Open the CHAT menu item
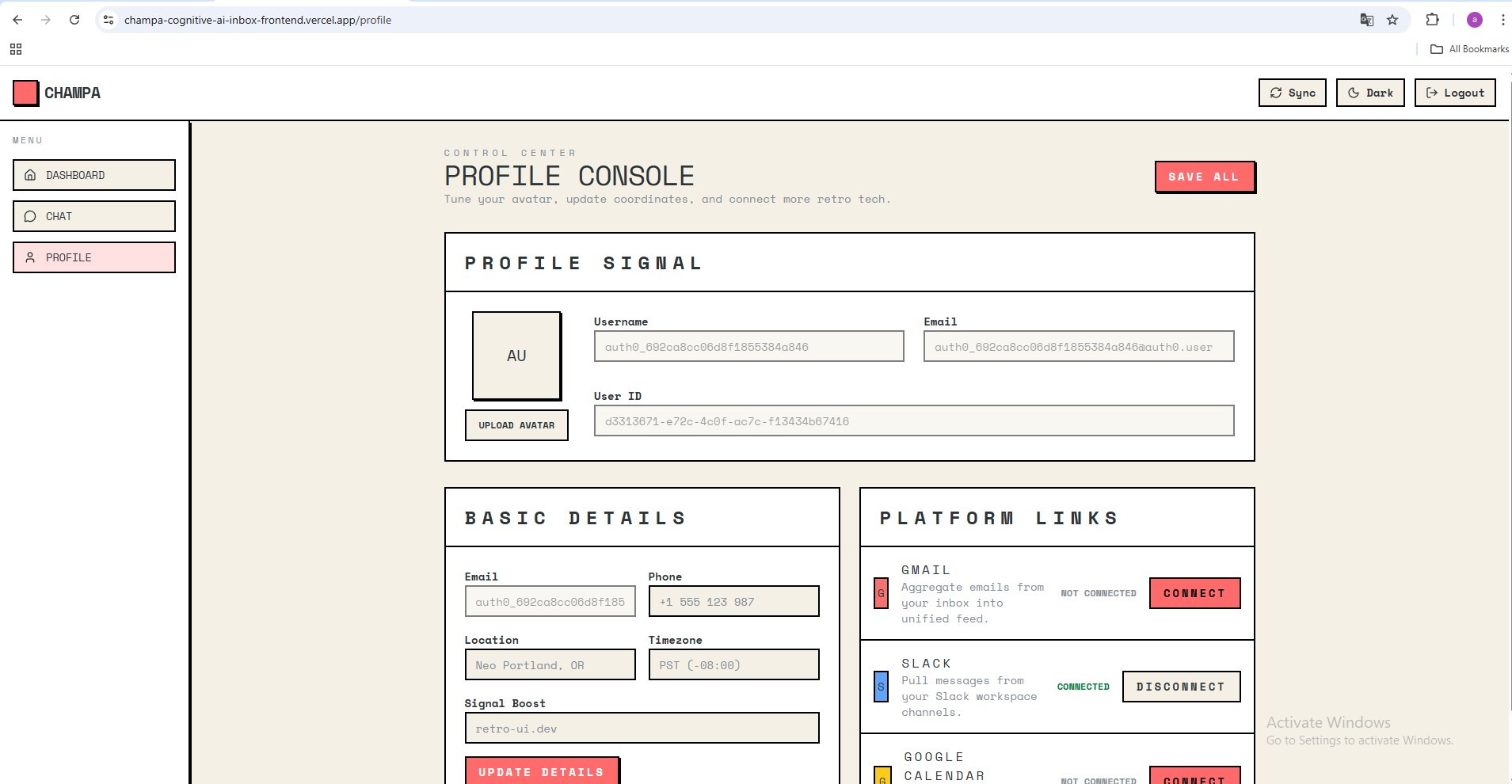Image resolution: width=1512 pixels, height=784 pixels. [94, 216]
